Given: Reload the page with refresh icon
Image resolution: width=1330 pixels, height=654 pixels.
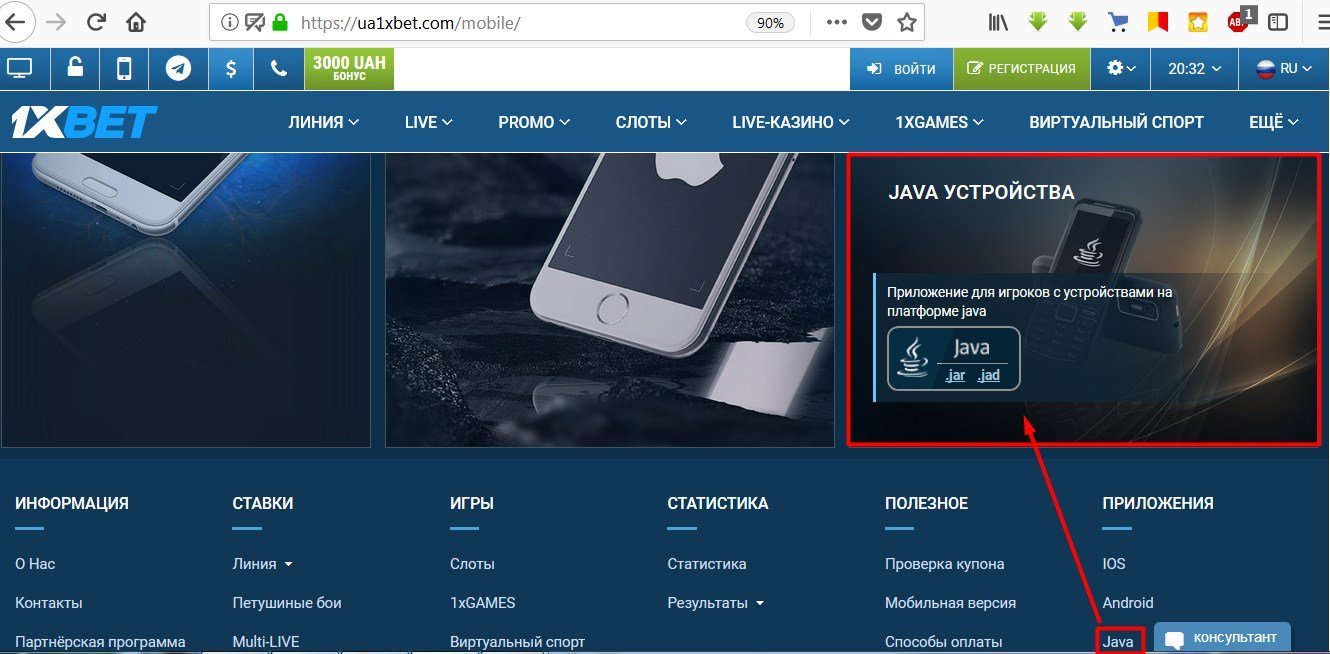Looking at the screenshot, I should (x=97, y=22).
